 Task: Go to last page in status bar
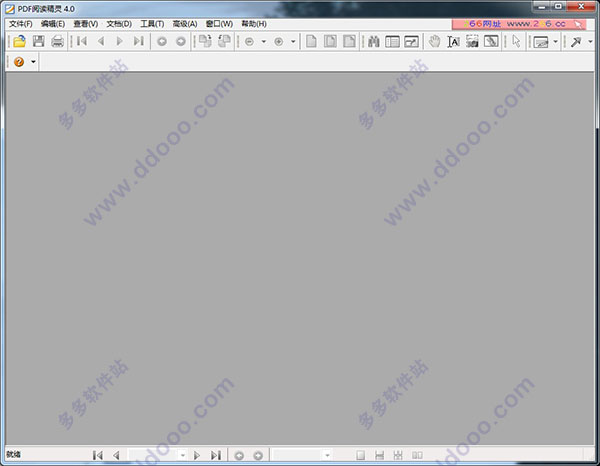(216, 455)
